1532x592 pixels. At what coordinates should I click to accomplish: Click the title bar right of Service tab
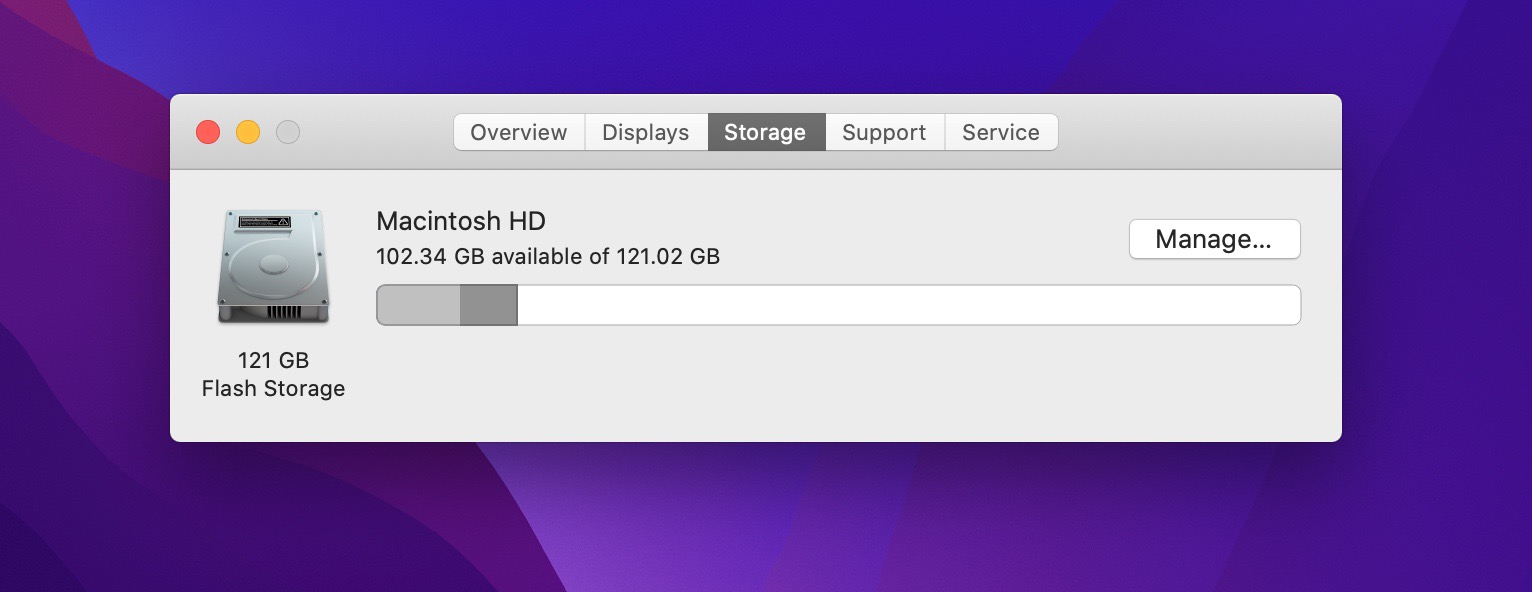coord(1200,132)
